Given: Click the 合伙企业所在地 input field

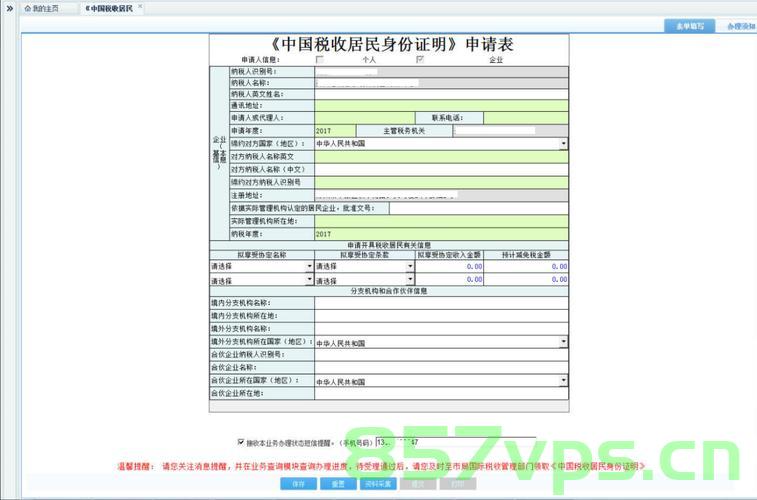Looking at the screenshot, I should tap(441, 393).
